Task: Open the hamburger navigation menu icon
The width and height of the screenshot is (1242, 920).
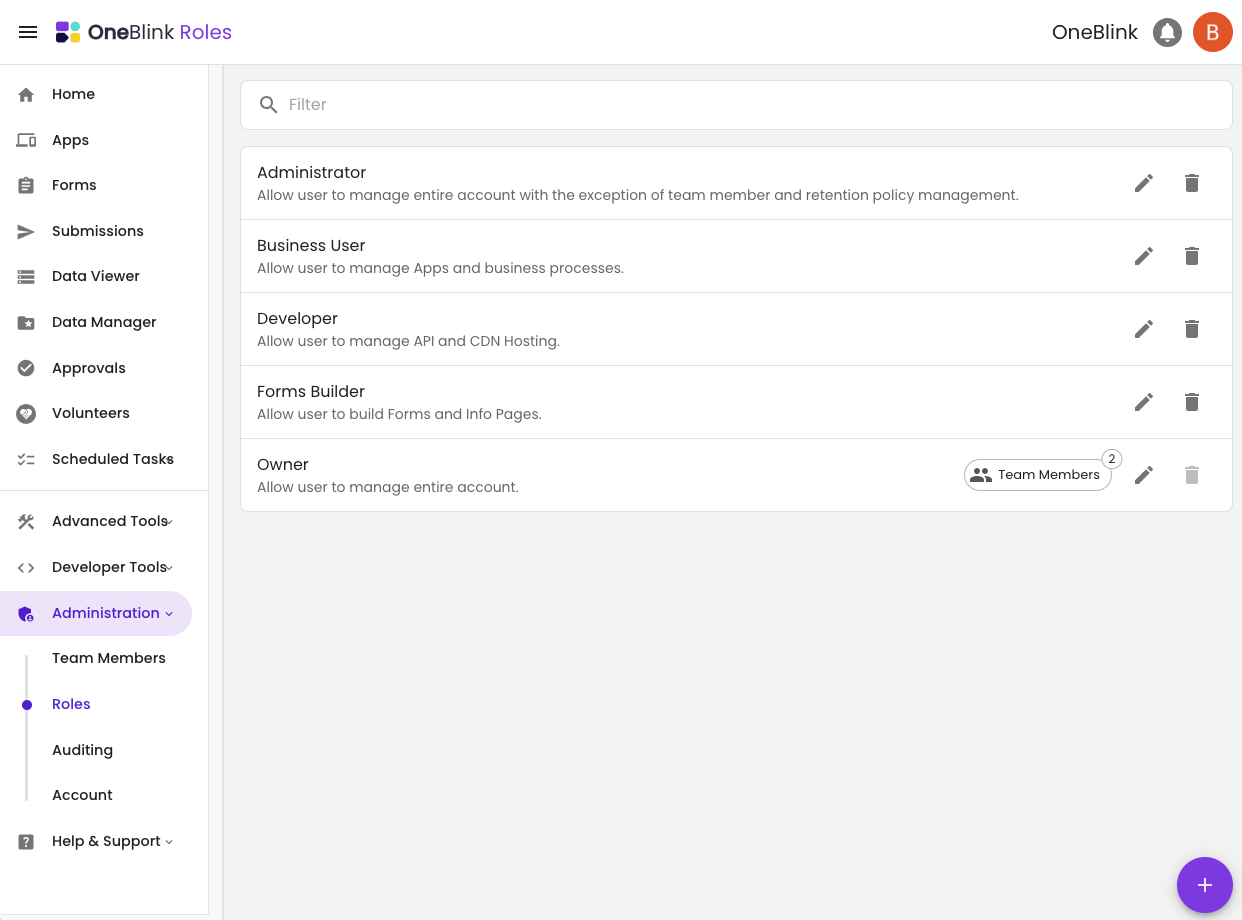Action: coord(28,32)
